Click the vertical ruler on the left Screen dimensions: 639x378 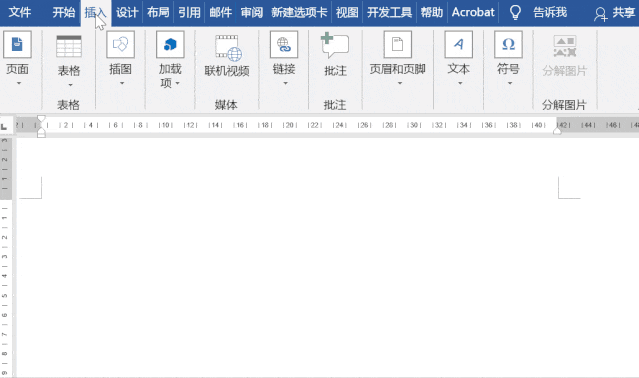click(5, 257)
